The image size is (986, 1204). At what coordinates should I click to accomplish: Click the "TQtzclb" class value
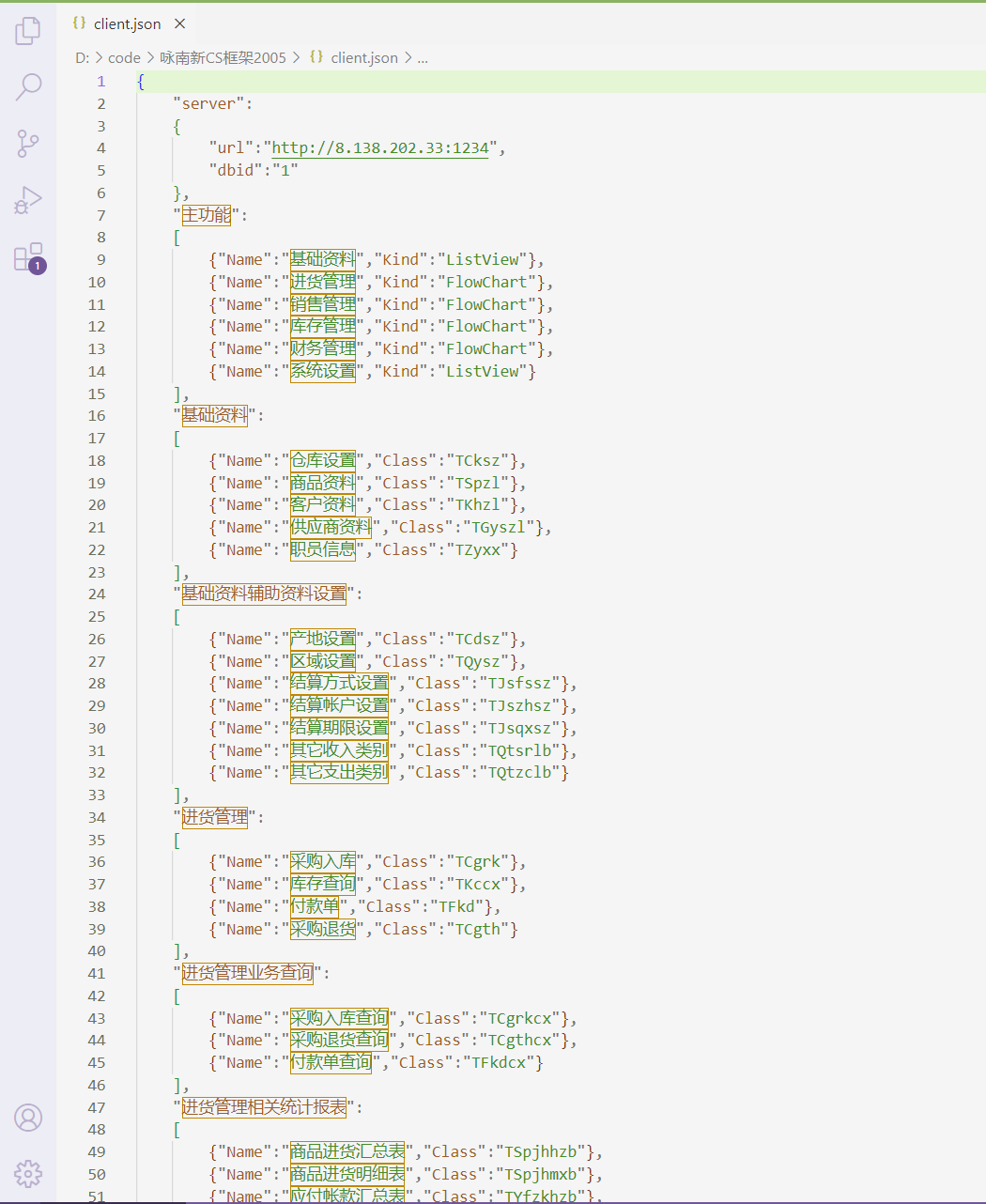point(520,772)
